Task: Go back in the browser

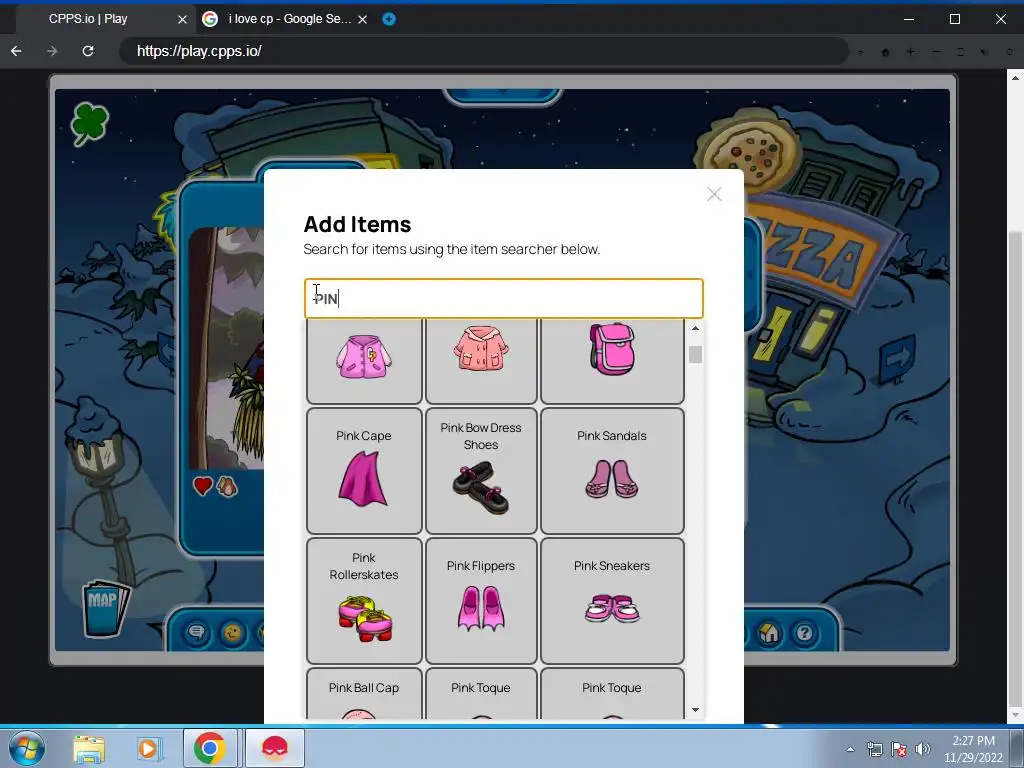Action: 16,51
